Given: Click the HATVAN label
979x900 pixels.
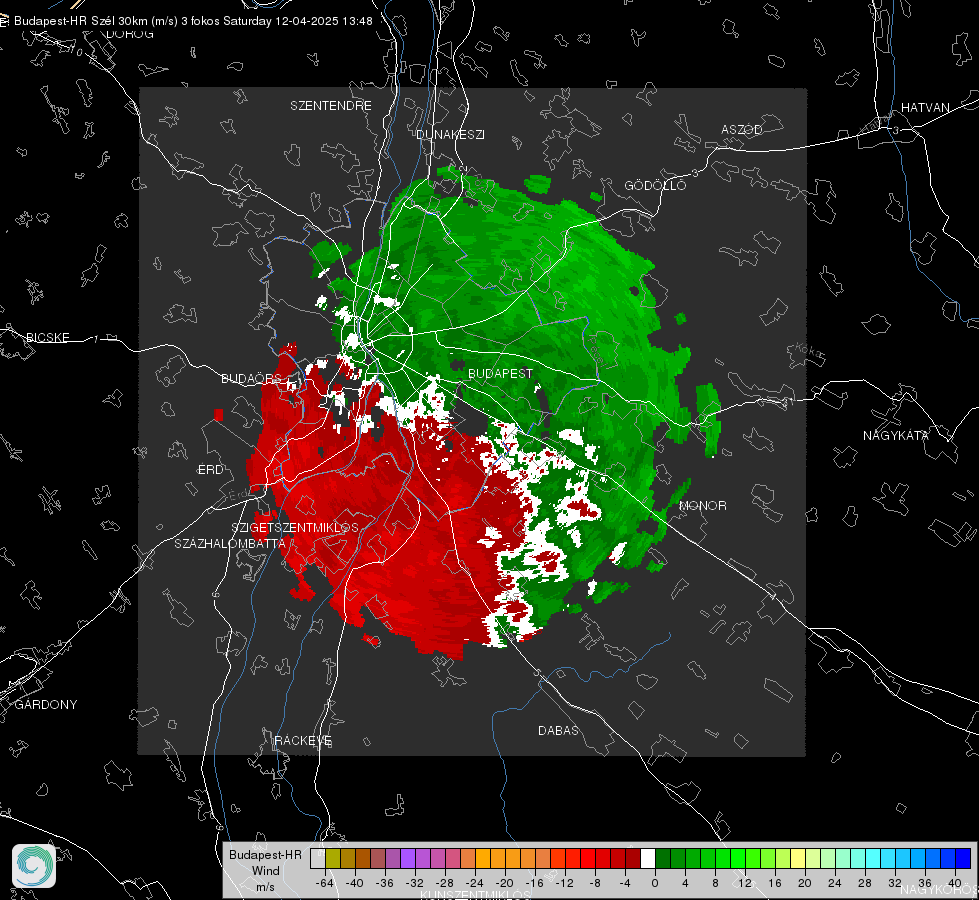Looking at the screenshot, I should [x=925, y=108].
